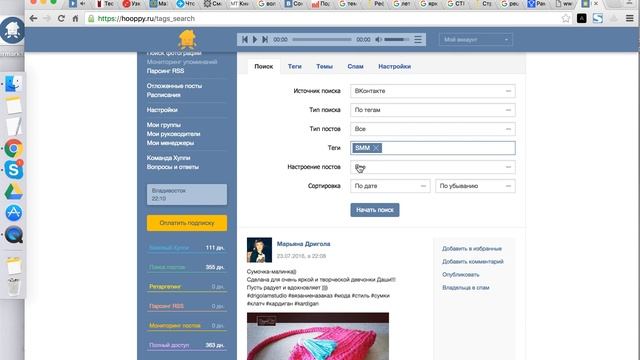
Task: Switch to the 'Поиск' tab
Action: coord(264,66)
